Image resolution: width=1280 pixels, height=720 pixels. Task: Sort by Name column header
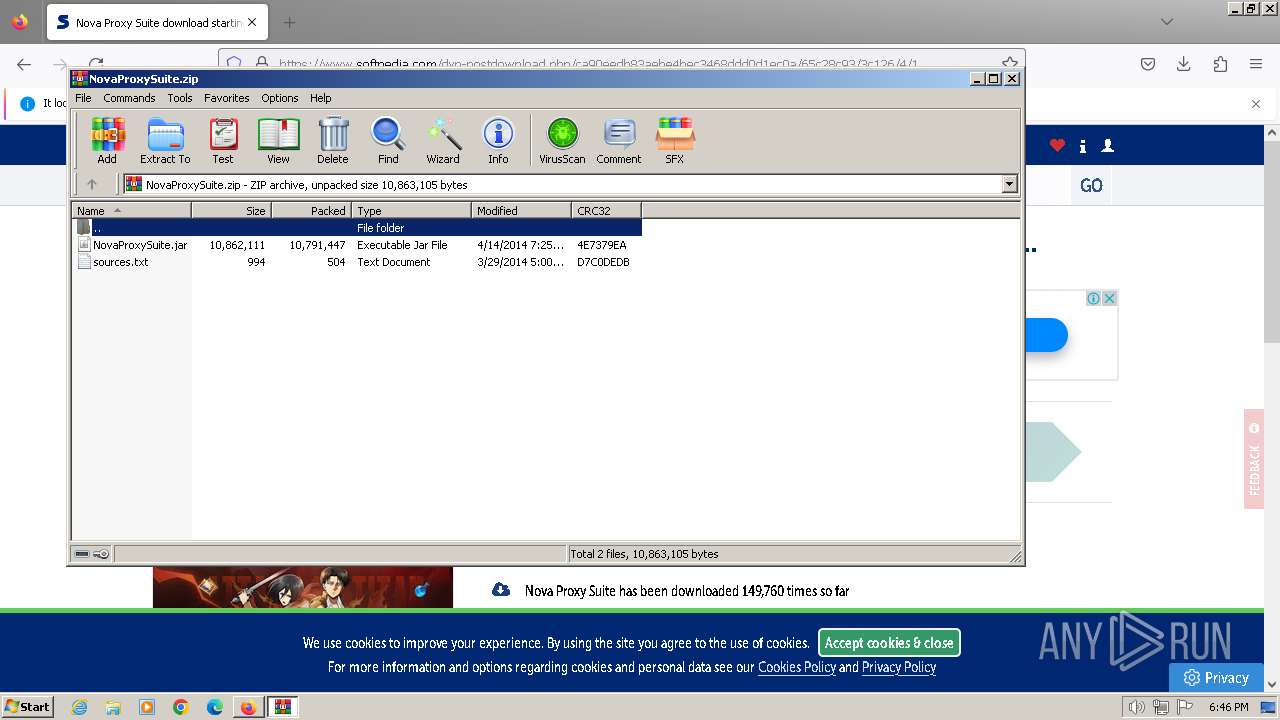tap(131, 210)
